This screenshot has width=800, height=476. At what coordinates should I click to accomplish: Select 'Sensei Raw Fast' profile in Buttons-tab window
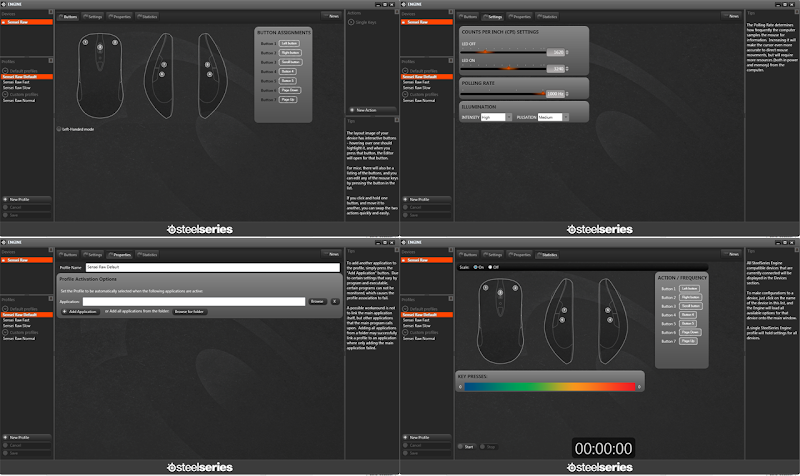[x=16, y=82]
